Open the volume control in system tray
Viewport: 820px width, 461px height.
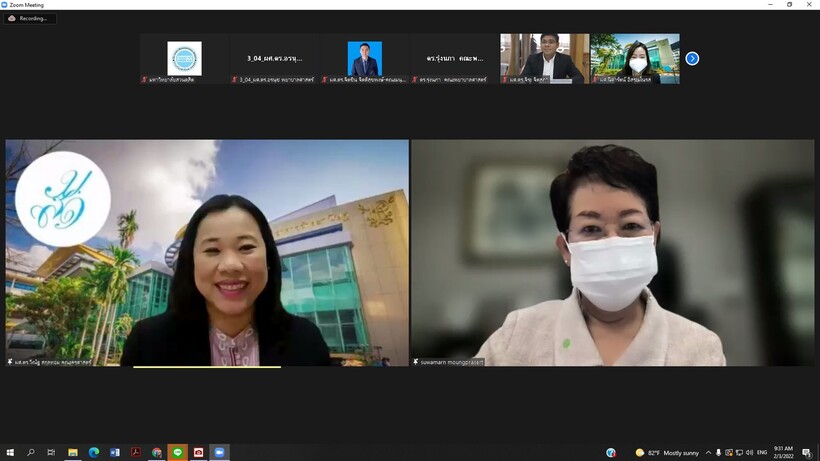pos(749,453)
